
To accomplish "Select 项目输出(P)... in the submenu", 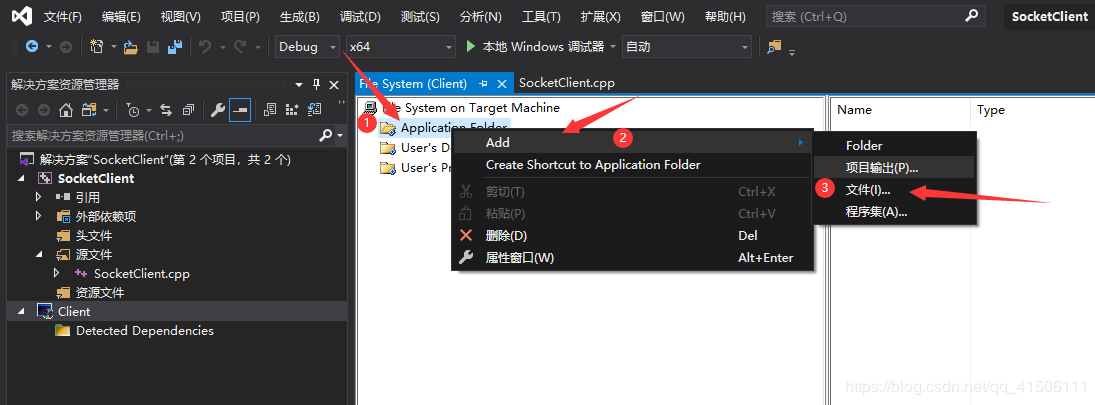I will click(894, 168).
